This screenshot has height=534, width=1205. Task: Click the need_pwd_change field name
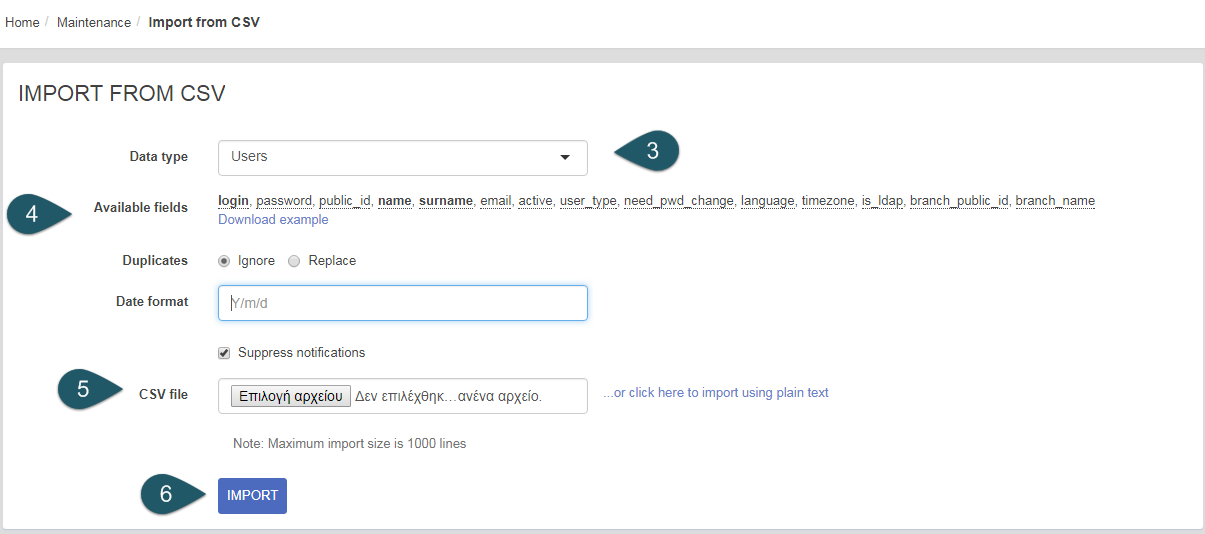point(679,201)
